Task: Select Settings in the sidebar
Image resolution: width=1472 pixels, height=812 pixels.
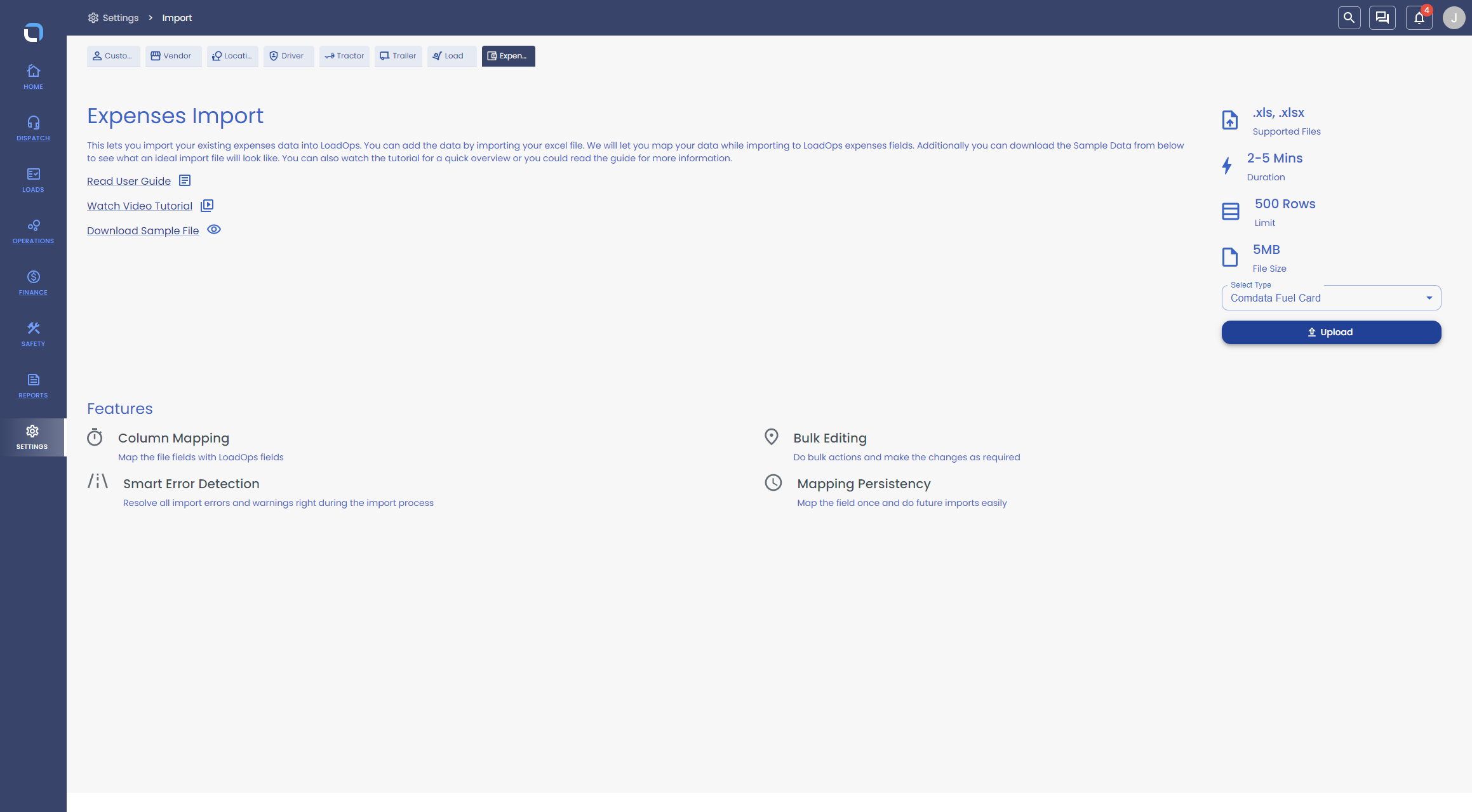Action: [x=33, y=437]
